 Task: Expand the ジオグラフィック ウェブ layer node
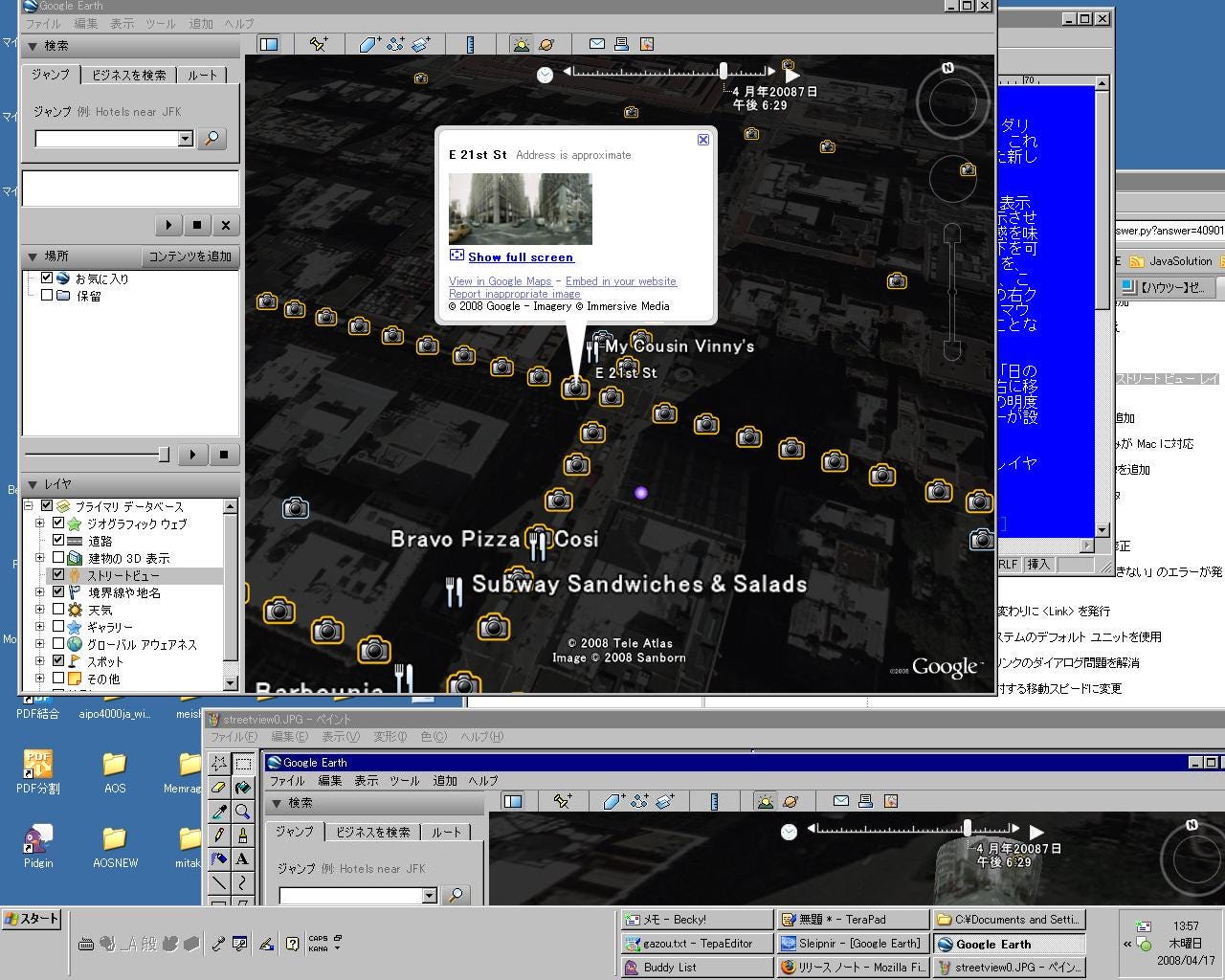click(40, 523)
